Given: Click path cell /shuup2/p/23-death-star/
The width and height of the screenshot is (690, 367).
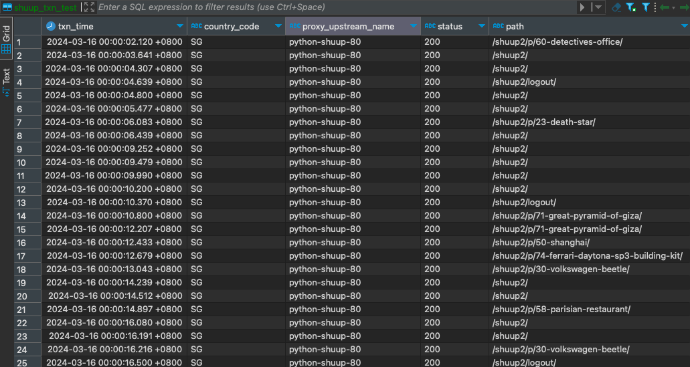Looking at the screenshot, I should pyautogui.click(x=589, y=122).
